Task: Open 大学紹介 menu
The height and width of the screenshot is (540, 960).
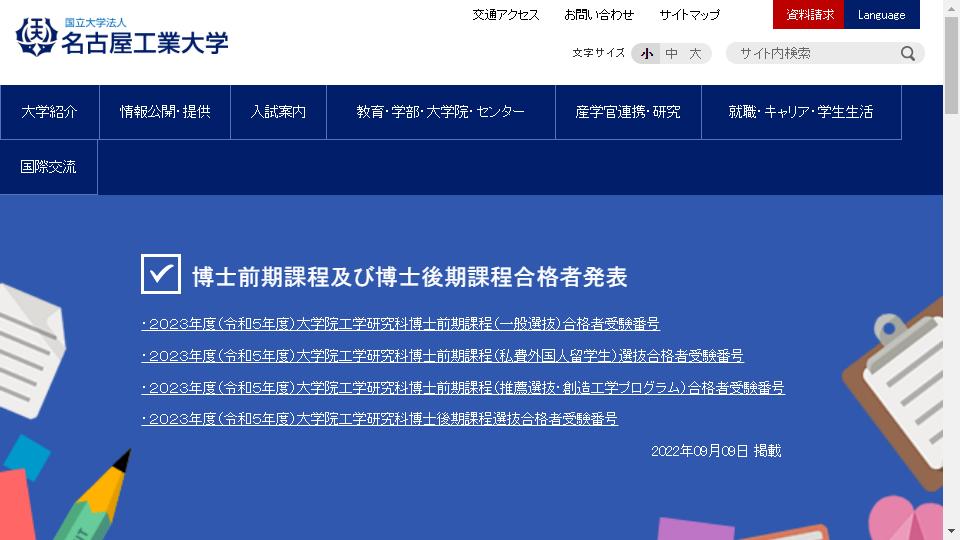Action: 50,112
